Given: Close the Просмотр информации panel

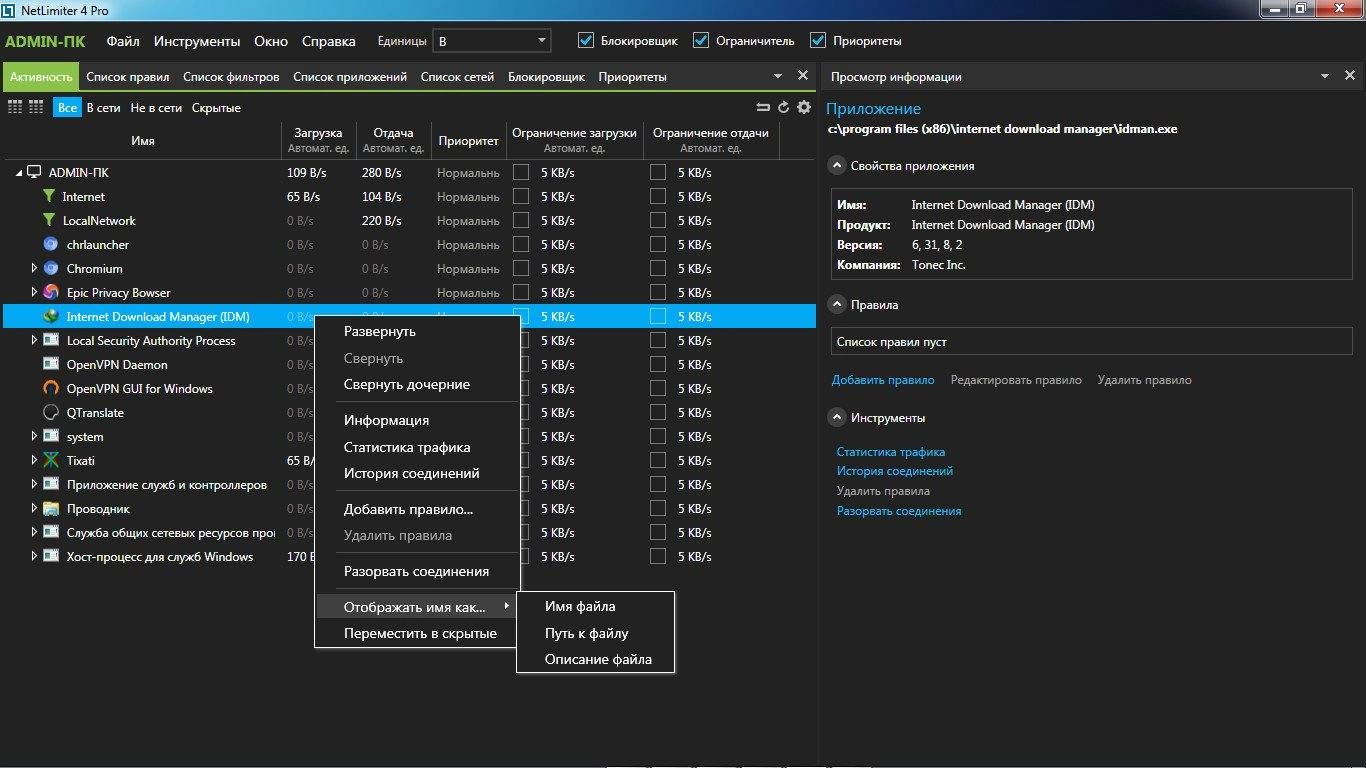Looking at the screenshot, I should pyautogui.click(x=1350, y=76).
